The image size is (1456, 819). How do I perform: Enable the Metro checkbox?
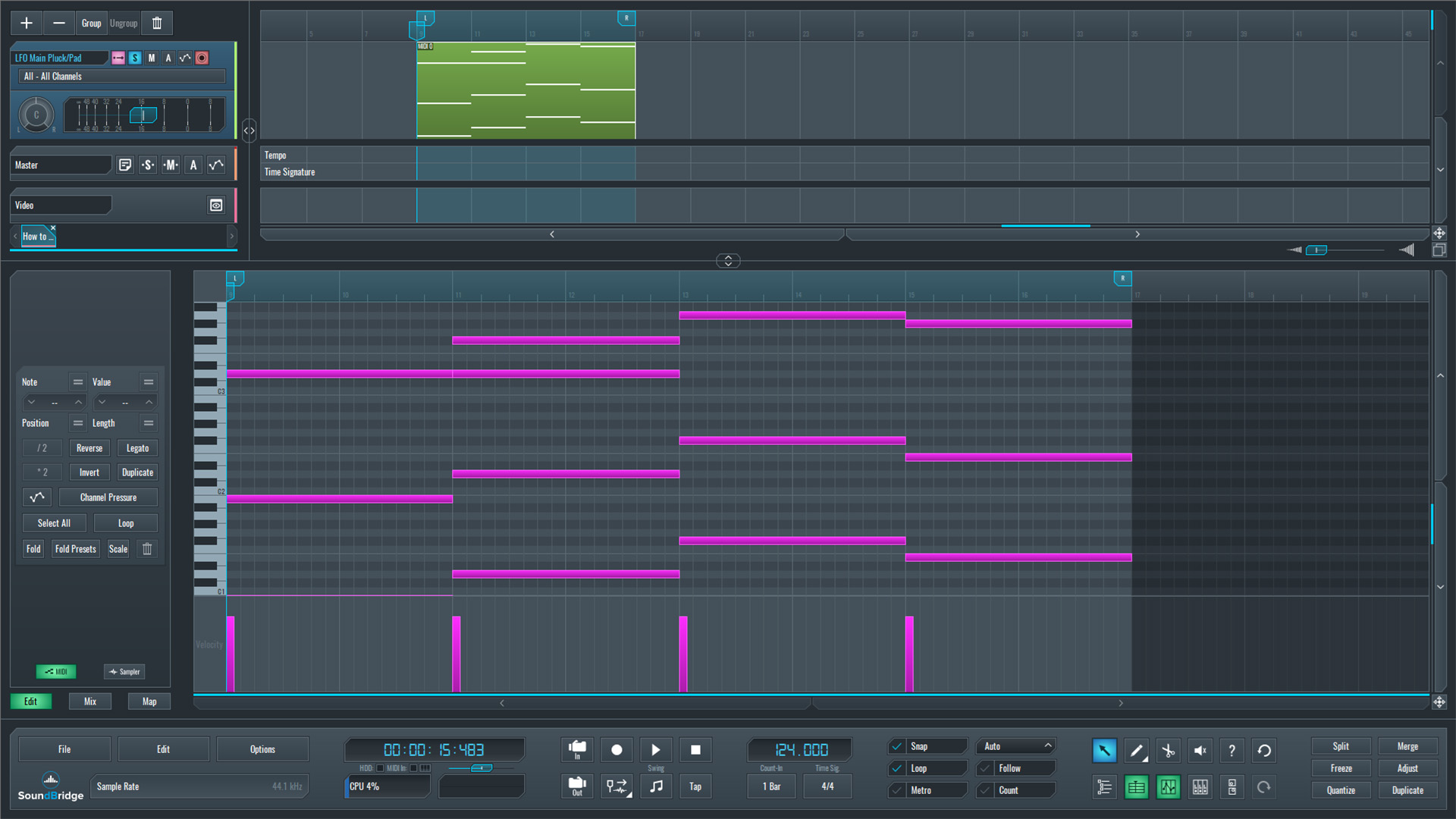point(897,790)
